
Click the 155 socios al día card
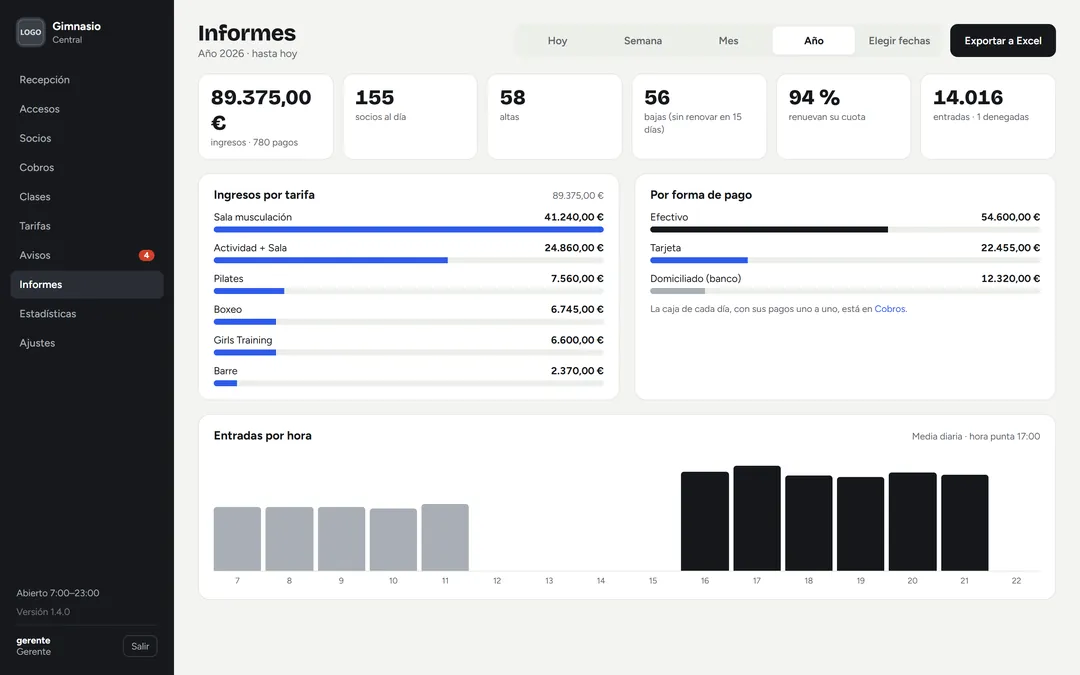pos(411,116)
